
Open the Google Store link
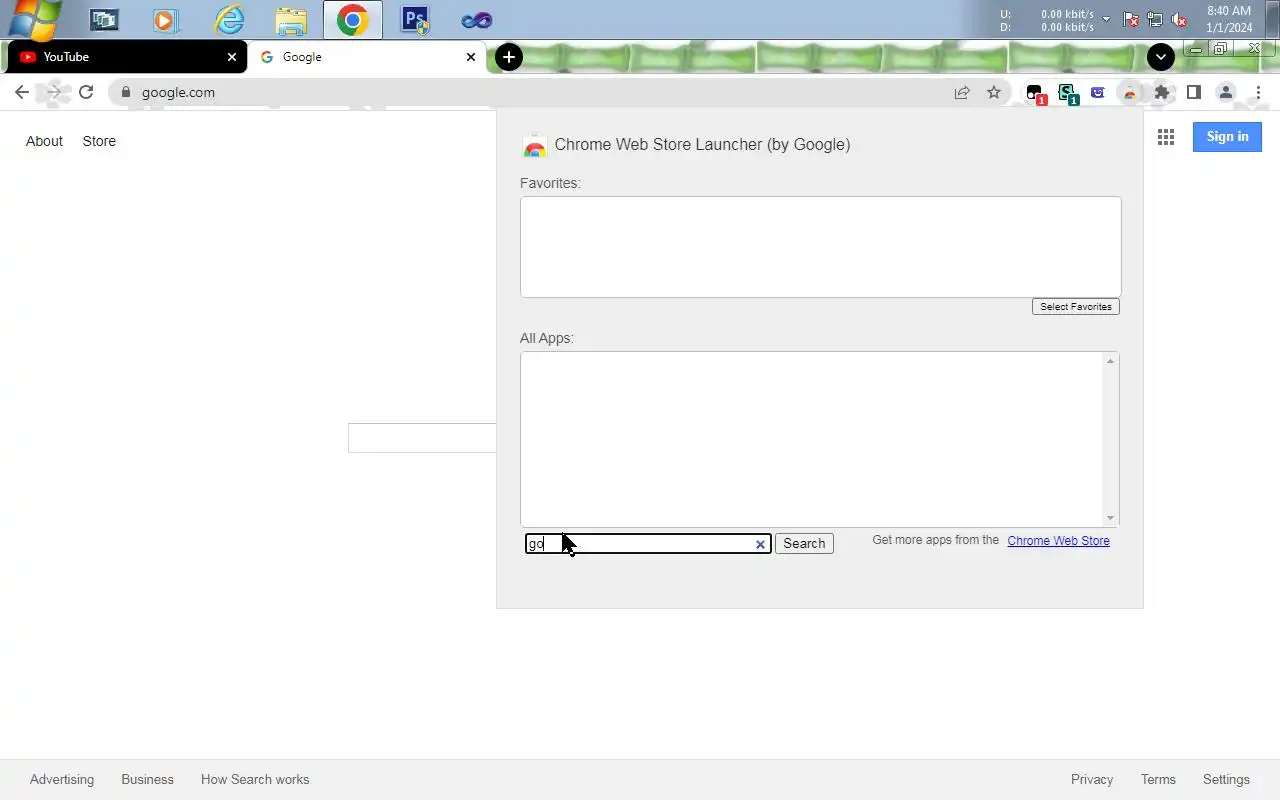pyautogui.click(x=99, y=141)
